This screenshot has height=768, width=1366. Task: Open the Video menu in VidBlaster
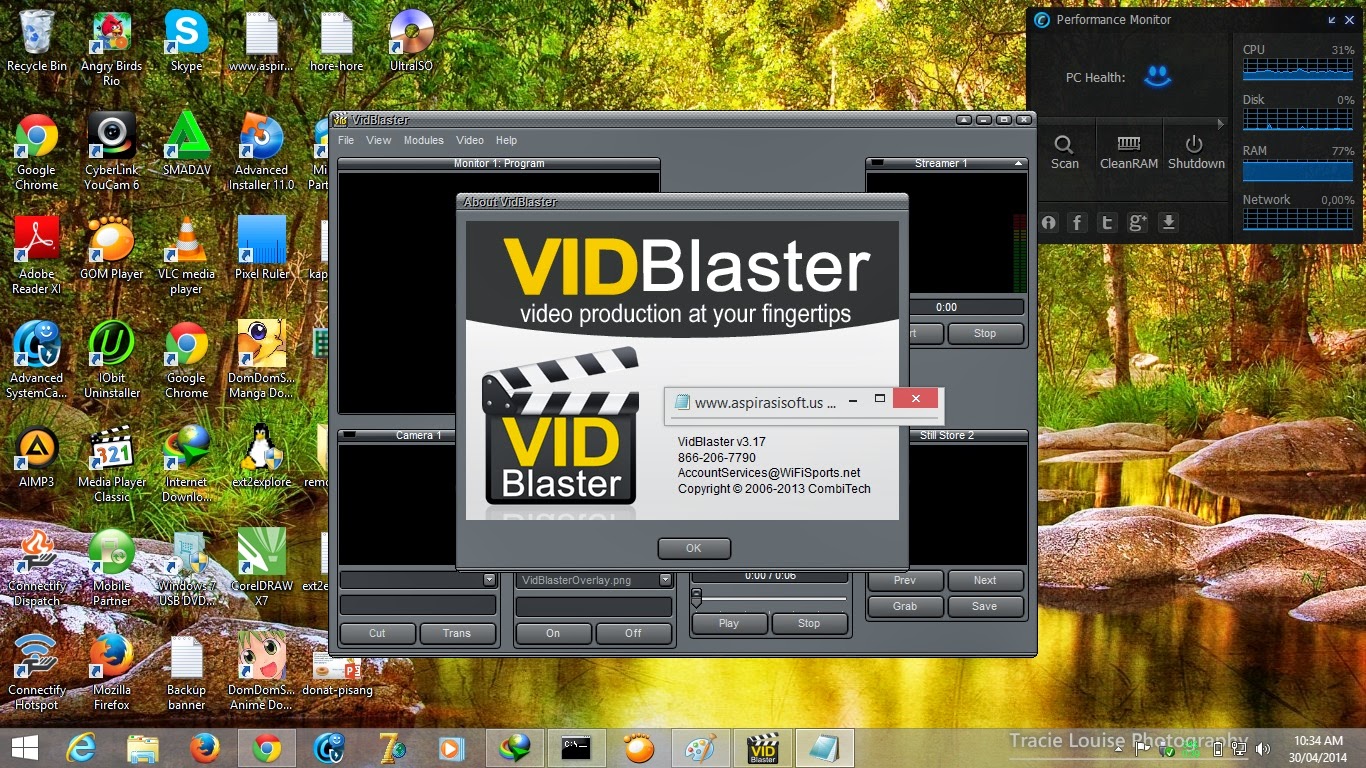tap(470, 140)
